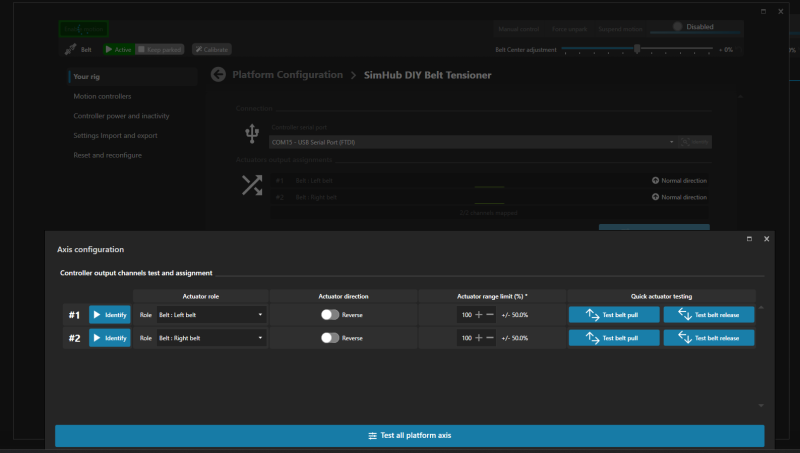Click Platform Configuration breadcrumb
800x453 pixels.
[288, 74]
